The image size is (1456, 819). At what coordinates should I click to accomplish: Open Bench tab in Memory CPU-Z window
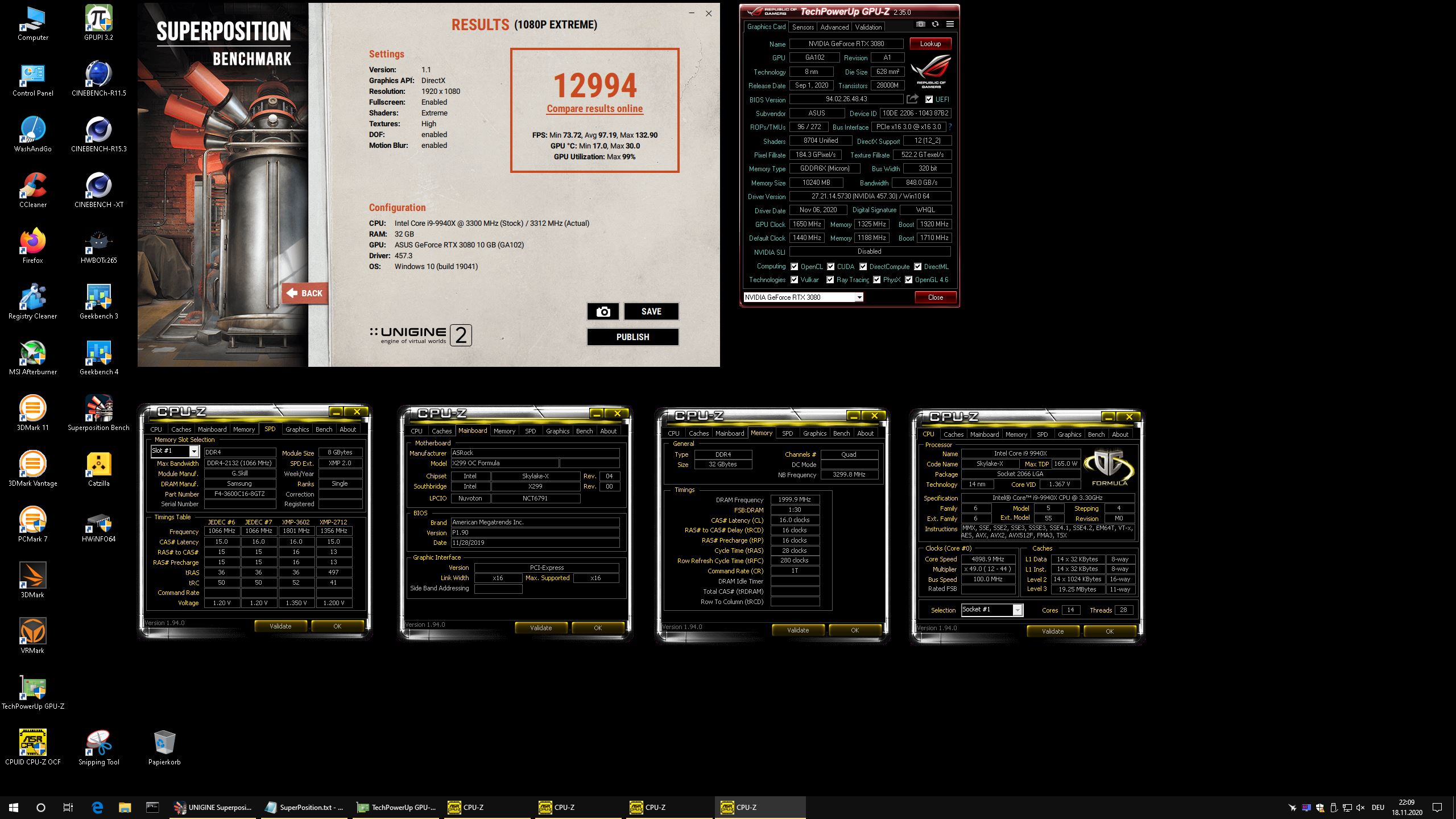[x=841, y=433]
